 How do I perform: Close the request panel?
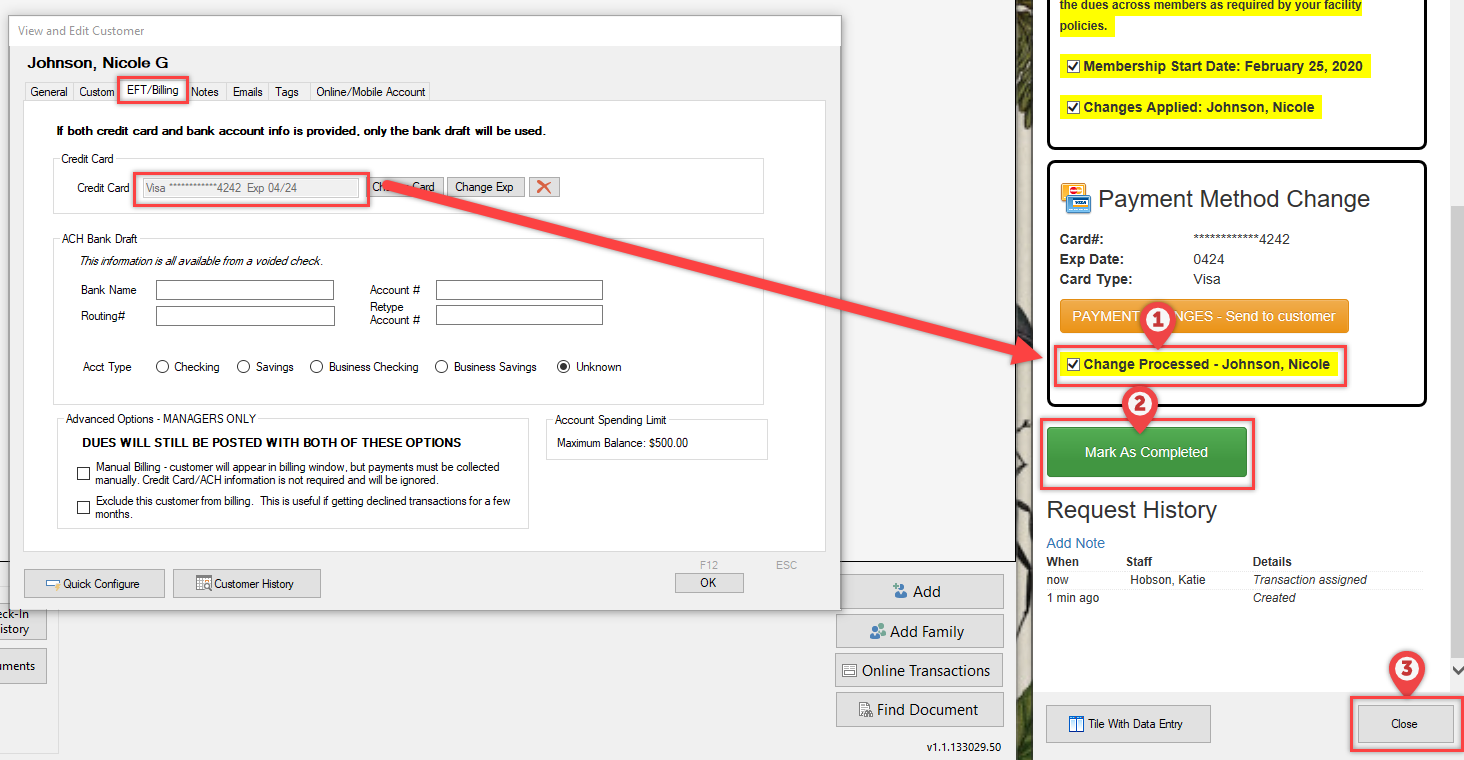(x=1404, y=724)
